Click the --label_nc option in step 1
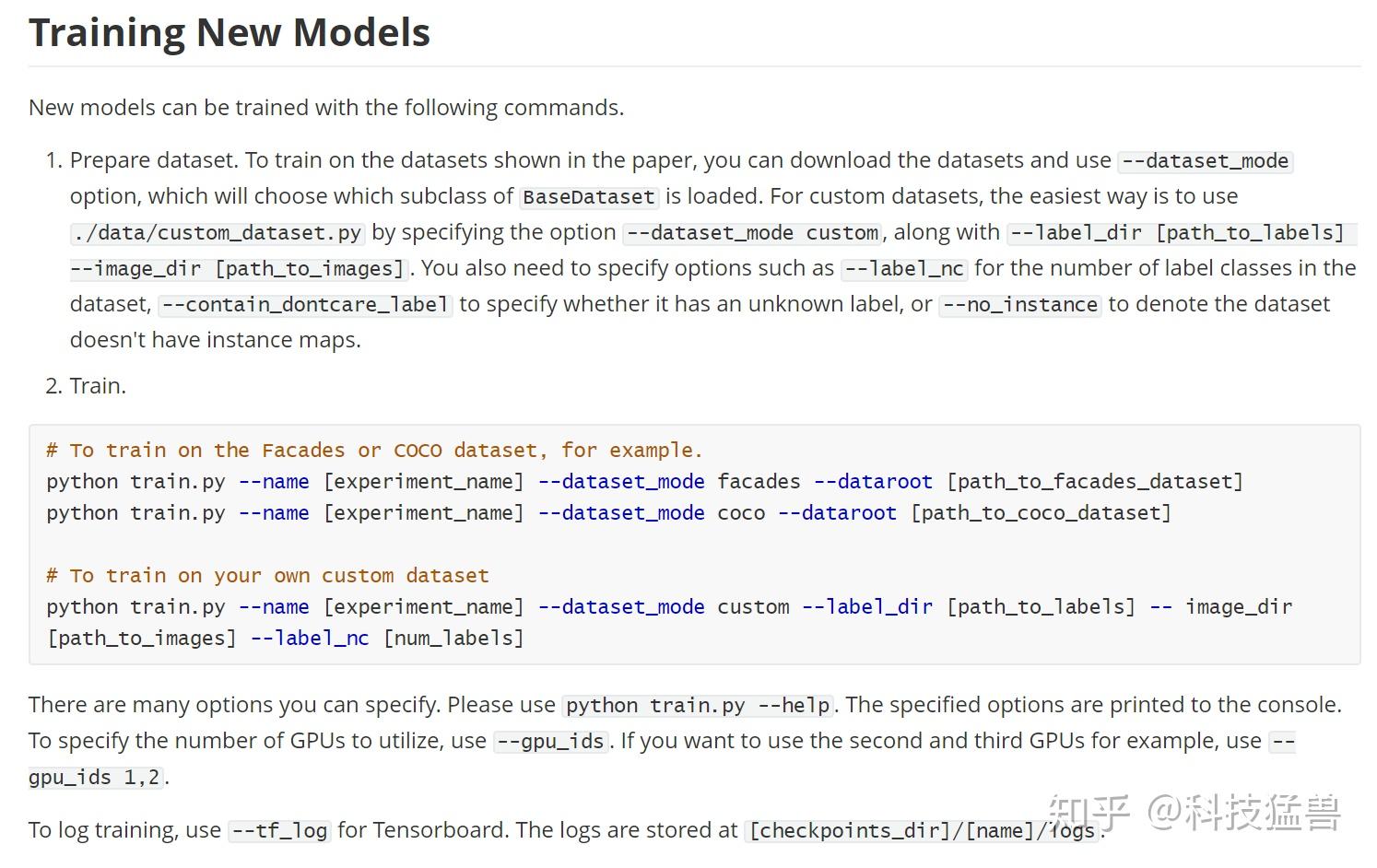Image resolution: width=1377 pixels, height=868 pixels. point(903,269)
